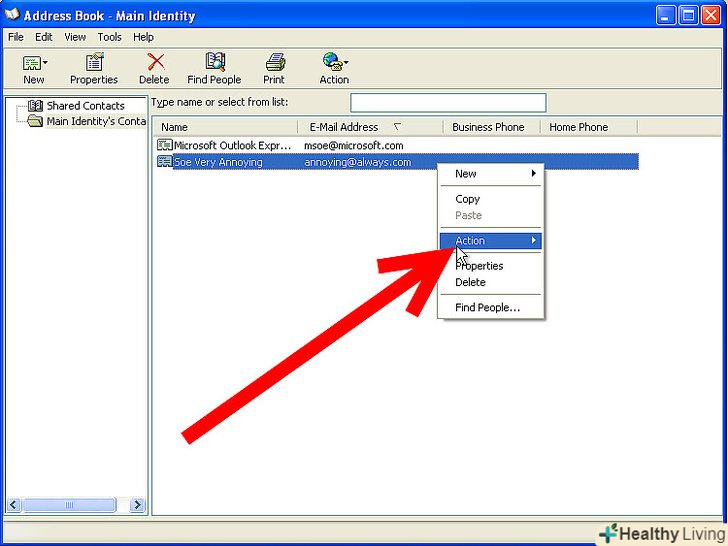Click the Main Identity's Contacts folder icon
The width and height of the screenshot is (728, 546).
[35, 121]
